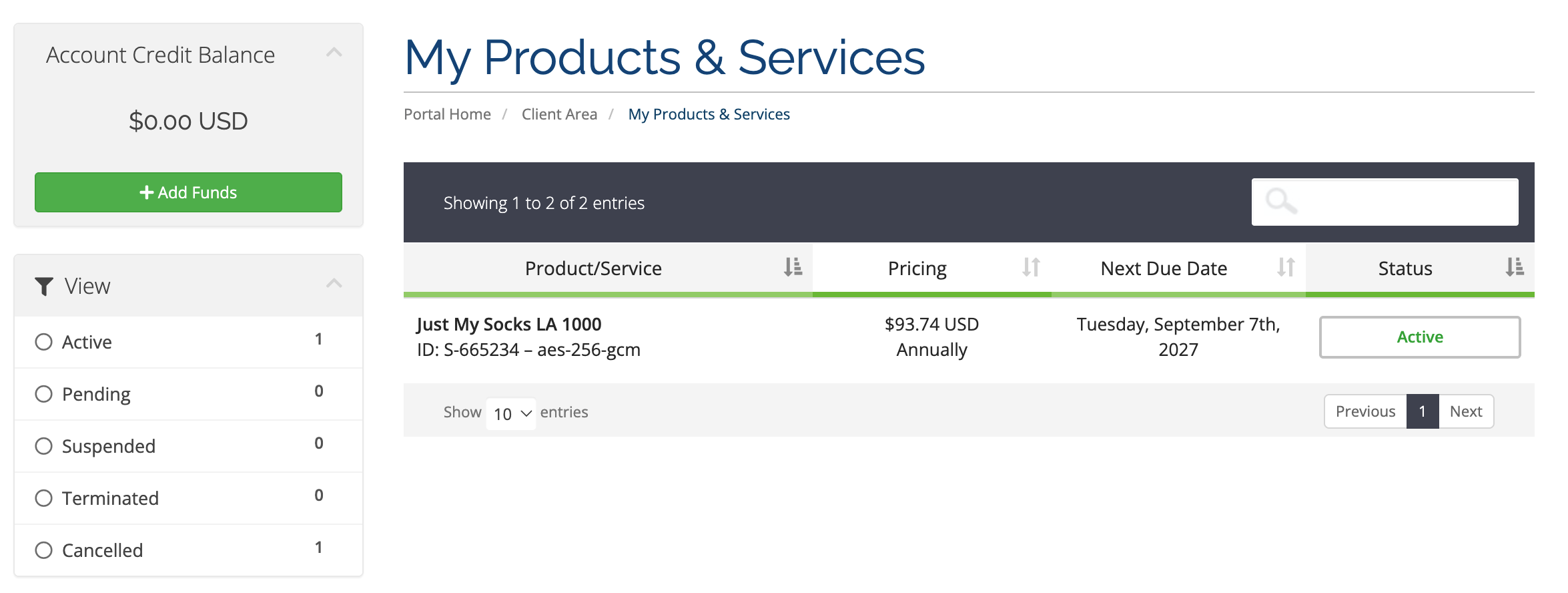Screen dimensions: 1568x593
Task: Go to the Next page
Action: coord(1466,411)
